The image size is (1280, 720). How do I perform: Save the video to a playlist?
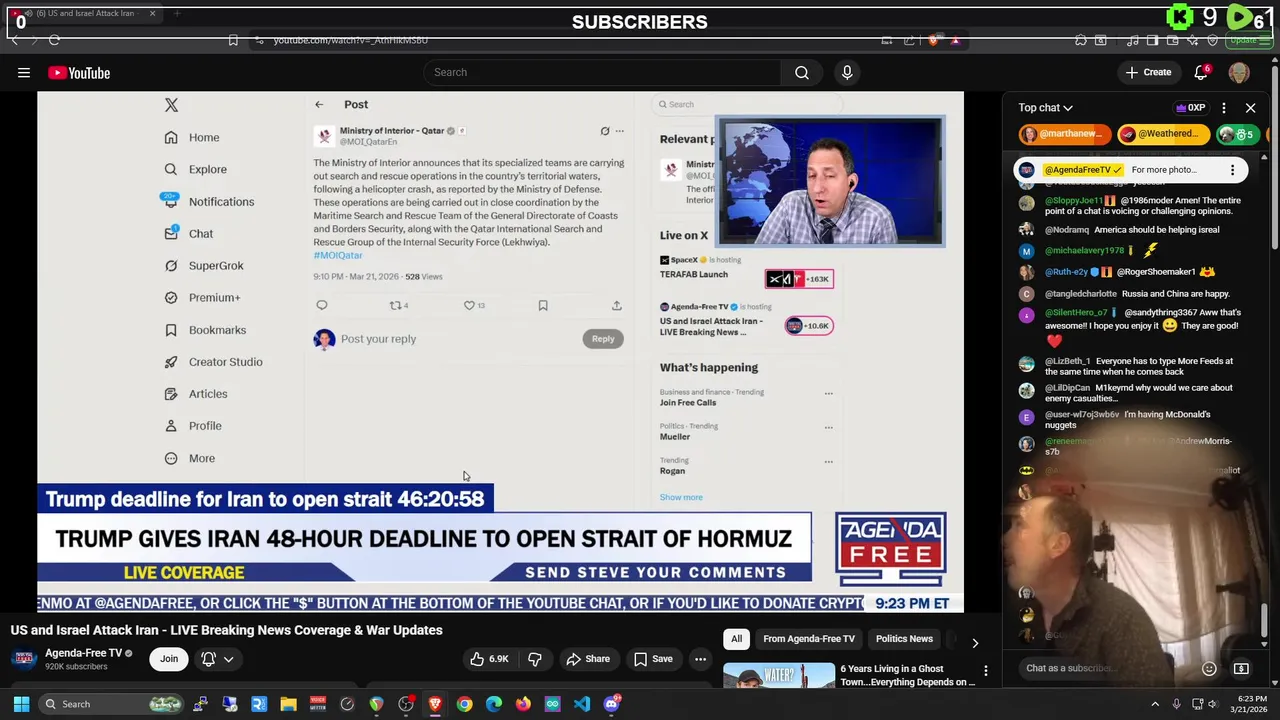(x=653, y=659)
